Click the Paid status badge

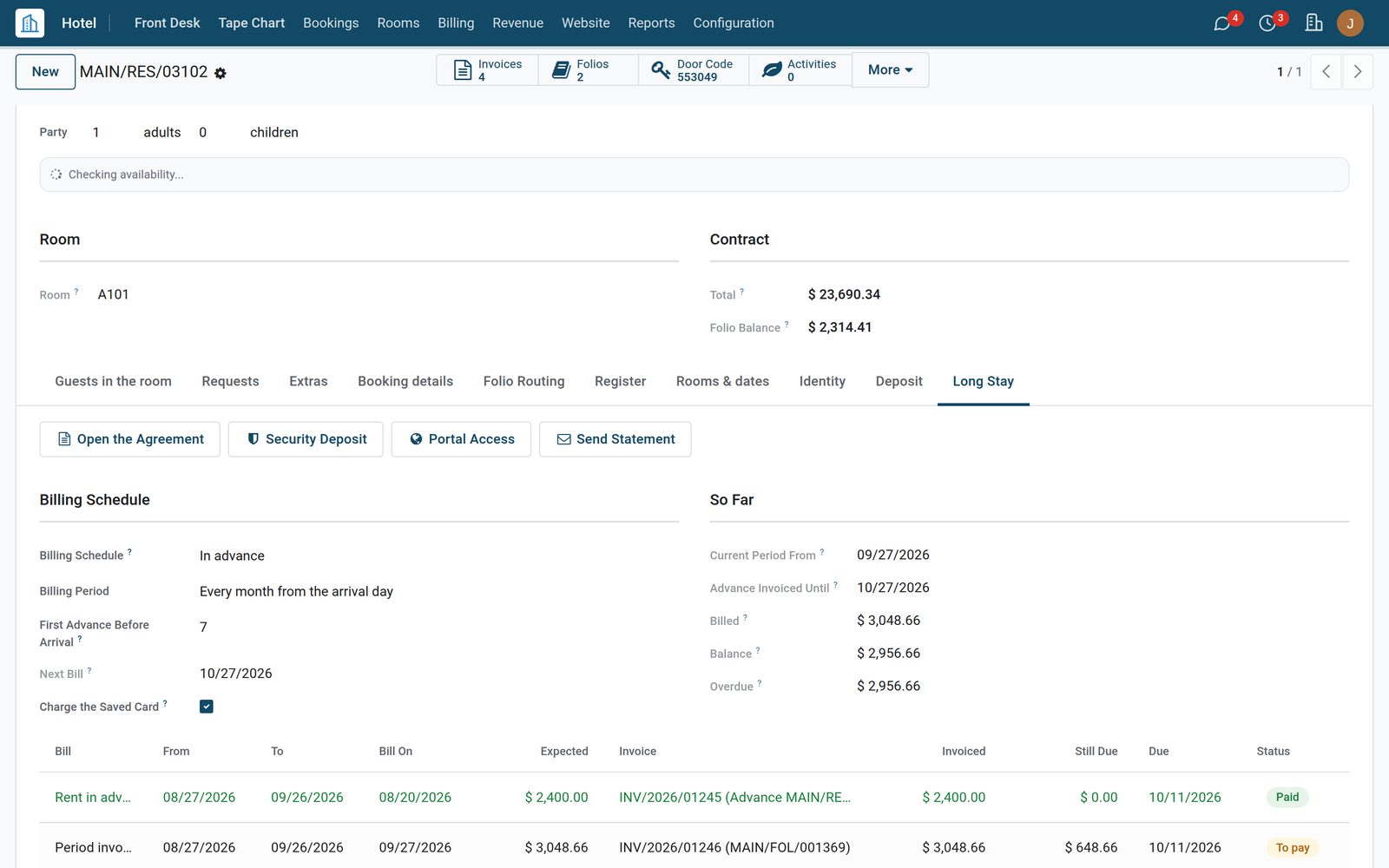(x=1287, y=797)
